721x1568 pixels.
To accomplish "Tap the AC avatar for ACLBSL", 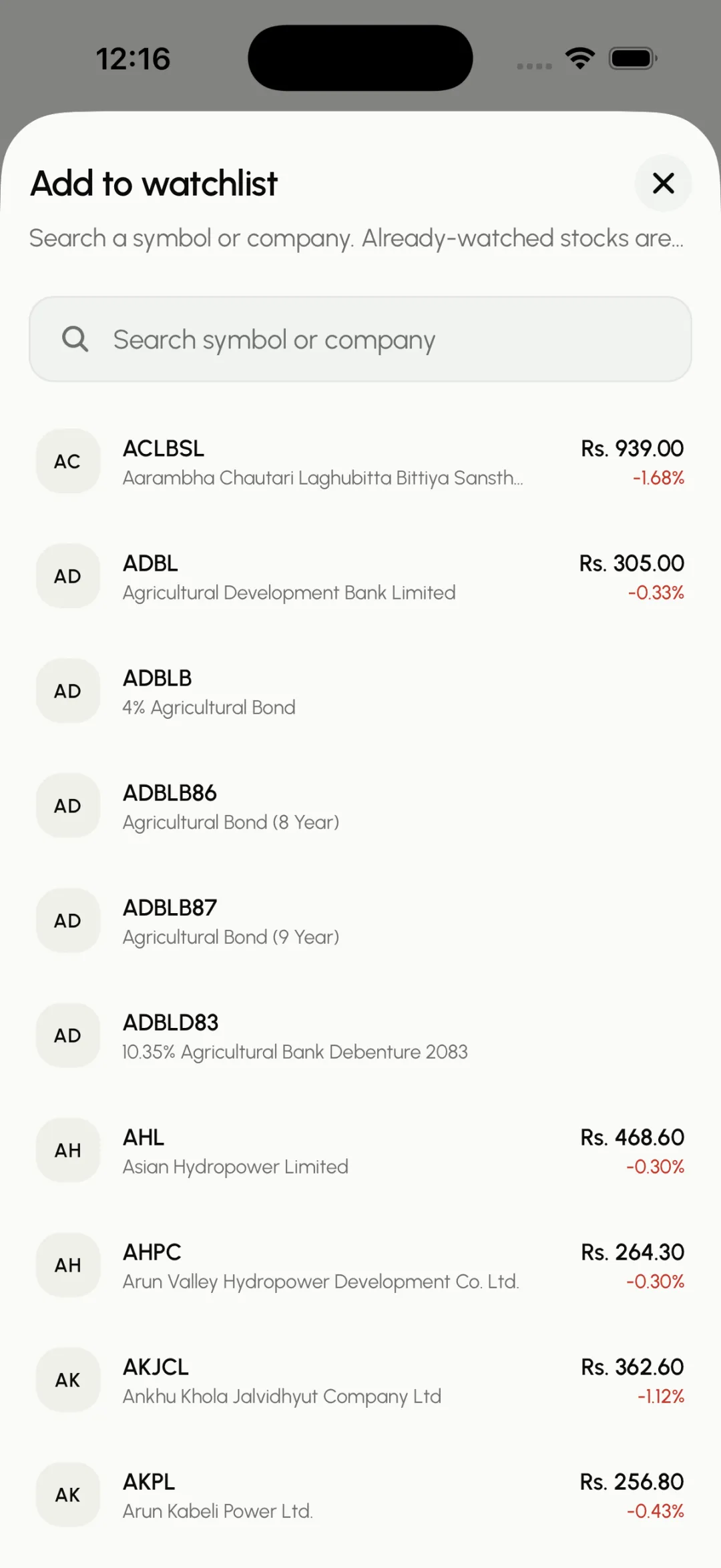I will (68, 461).
